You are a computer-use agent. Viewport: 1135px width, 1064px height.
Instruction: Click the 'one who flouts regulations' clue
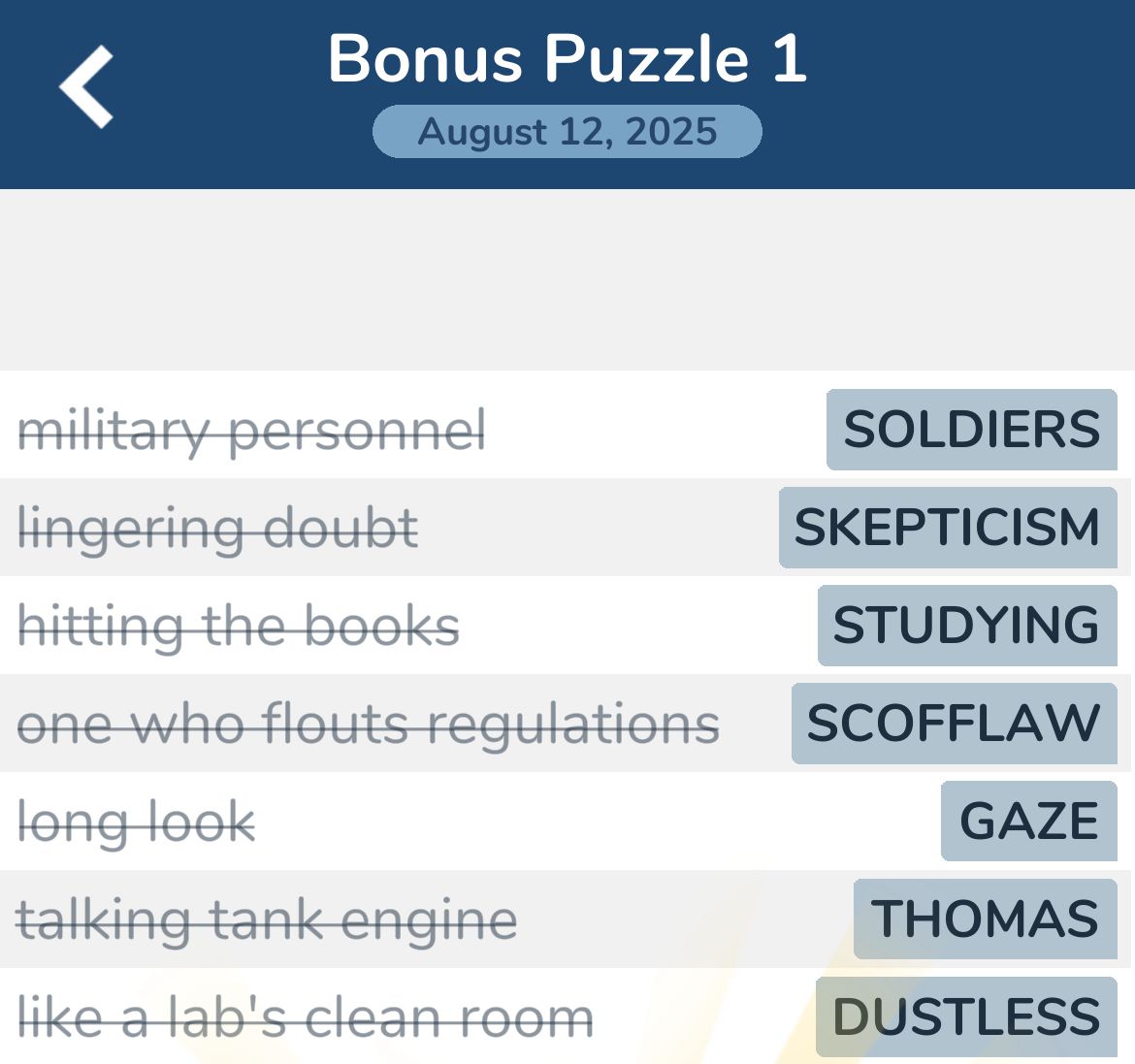369,725
